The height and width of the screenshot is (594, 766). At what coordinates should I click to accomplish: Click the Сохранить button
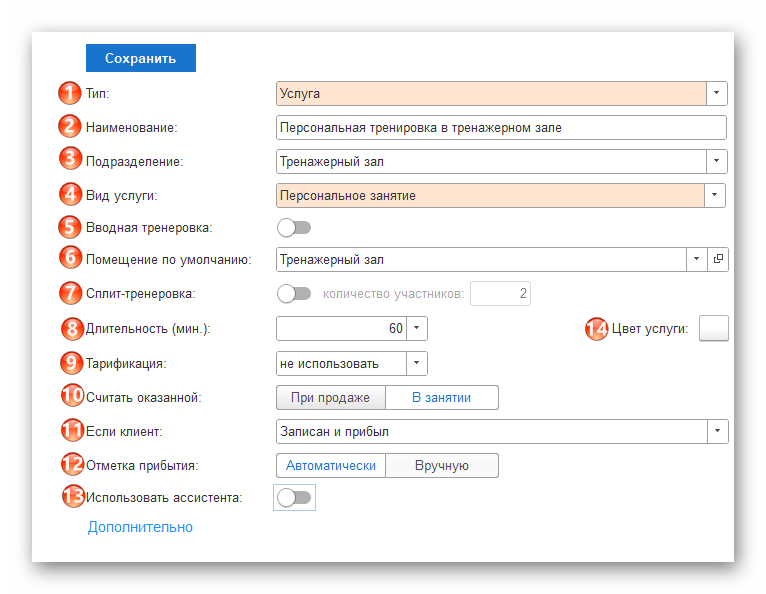(x=141, y=58)
